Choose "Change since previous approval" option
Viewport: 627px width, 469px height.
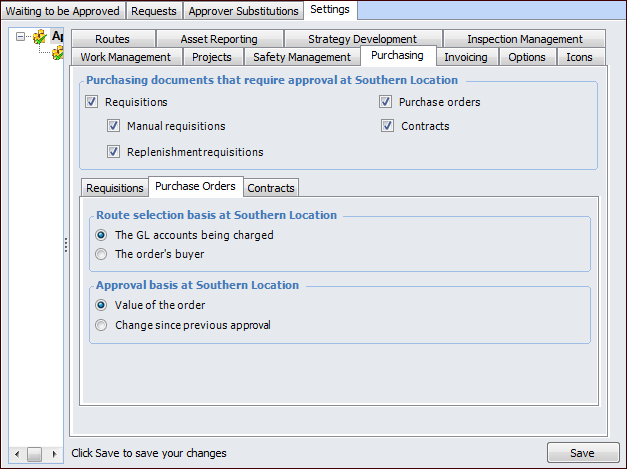pos(101,325)
